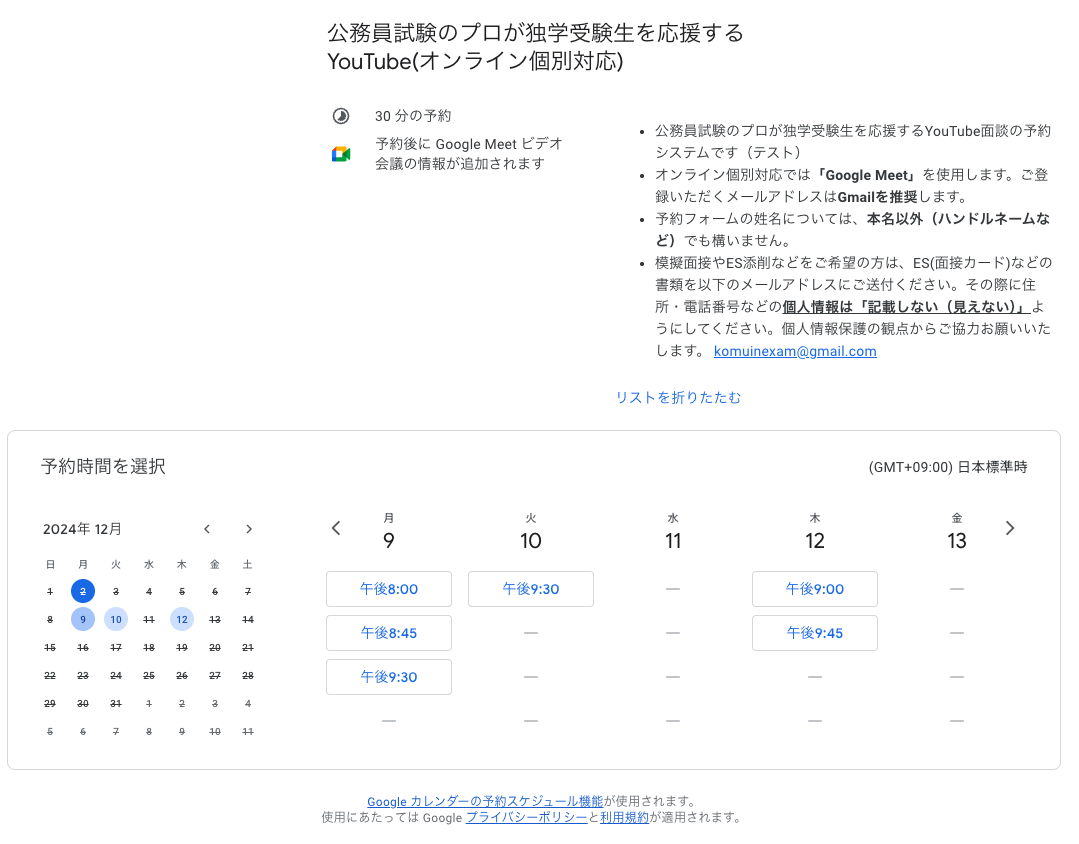Click Thursday 12 column header
Image resolution: width=1079 pixels, height=844 pixels.
click(815, 532)
